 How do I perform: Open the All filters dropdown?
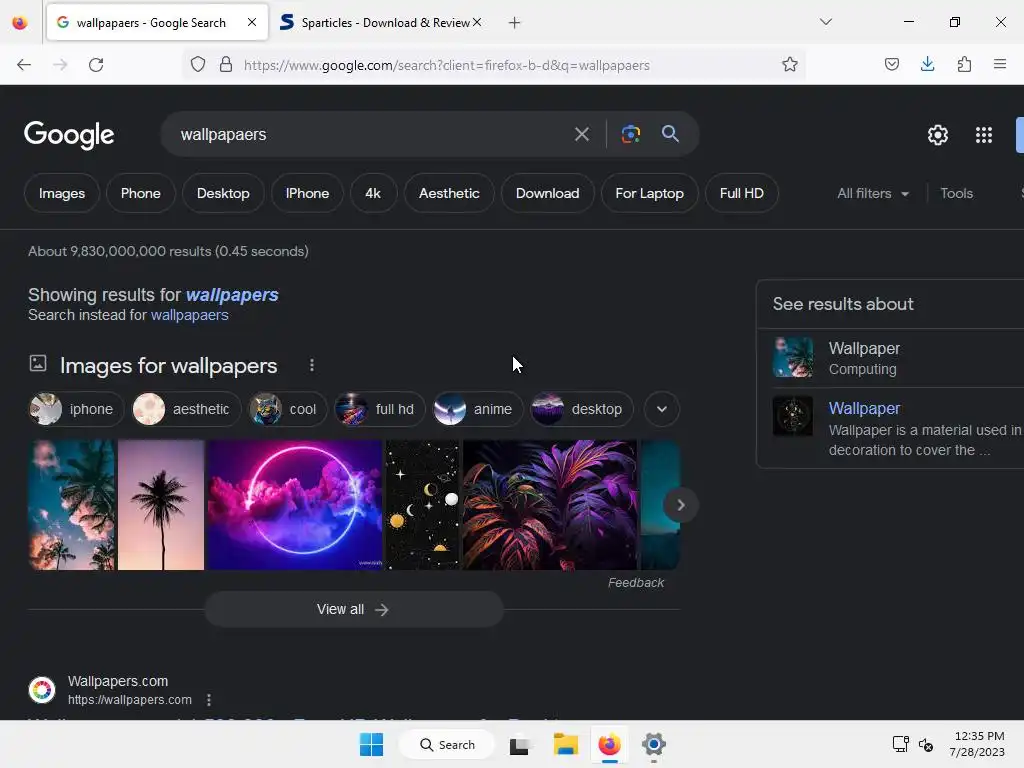tap(872, 193)
